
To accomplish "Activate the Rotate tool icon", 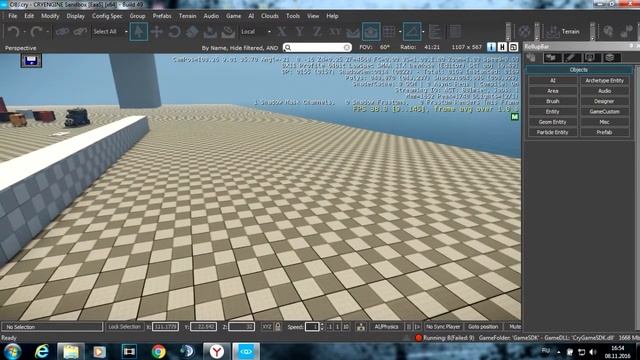I will [x=175, y=31].
